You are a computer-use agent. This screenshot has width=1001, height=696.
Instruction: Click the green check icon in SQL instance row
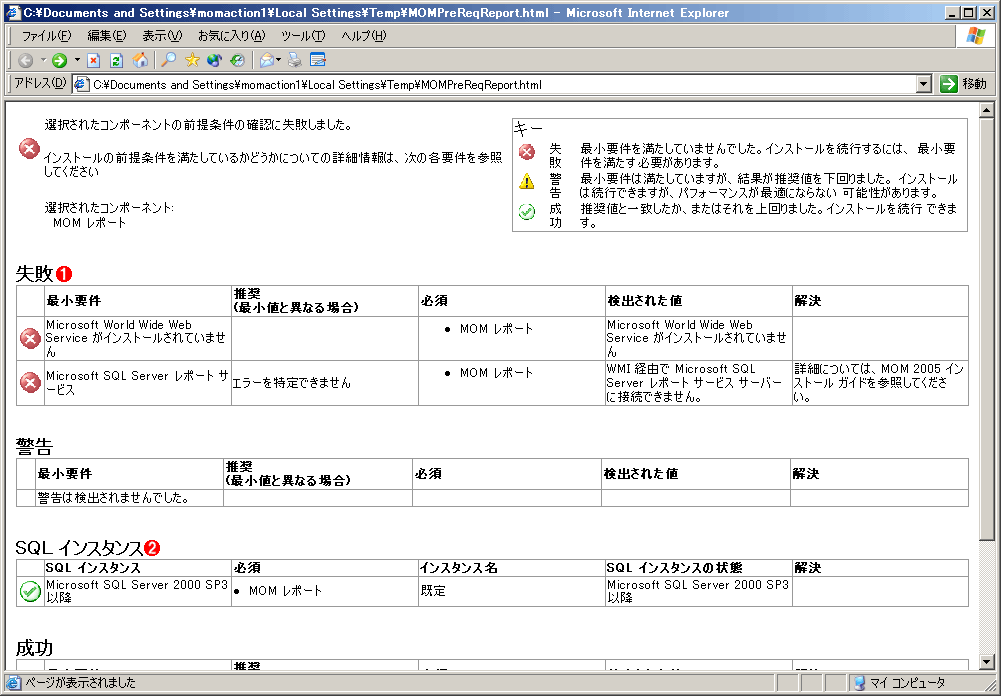(30, 591)
